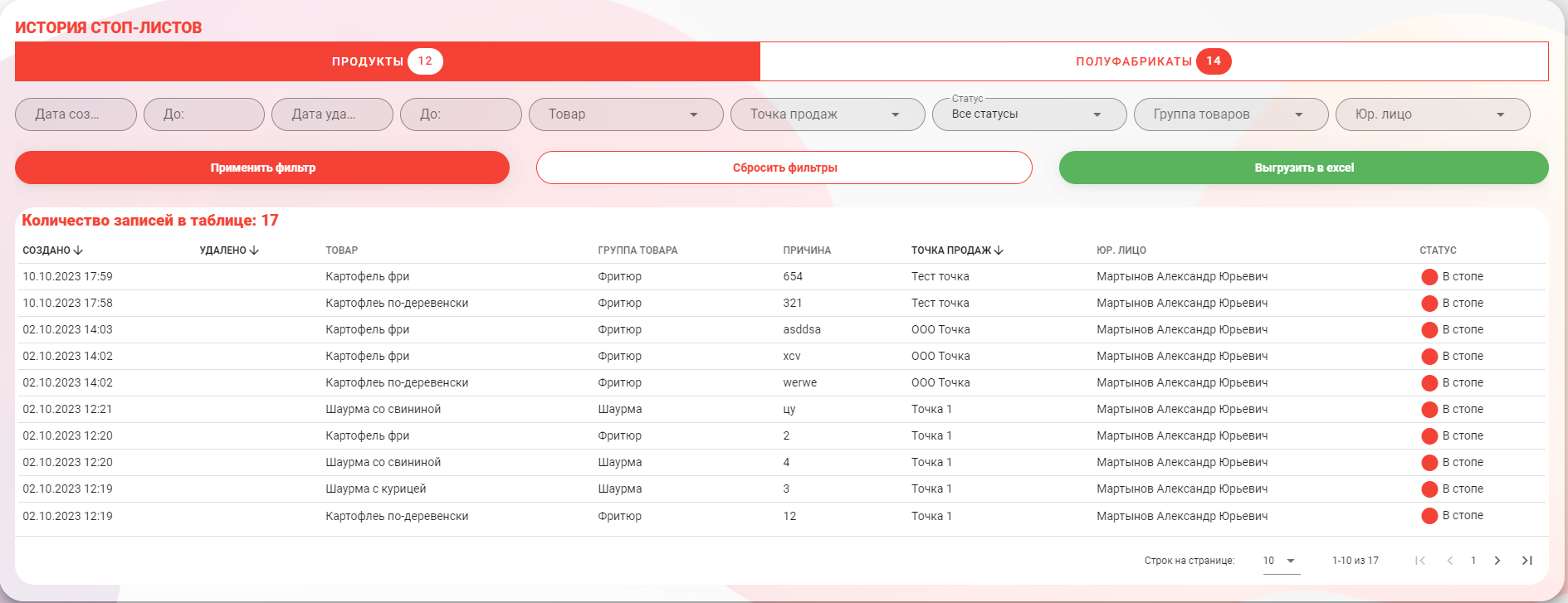Screen dimensions: 1568x603
Task: Click the reason cell цу
Action: click(789, 410)
